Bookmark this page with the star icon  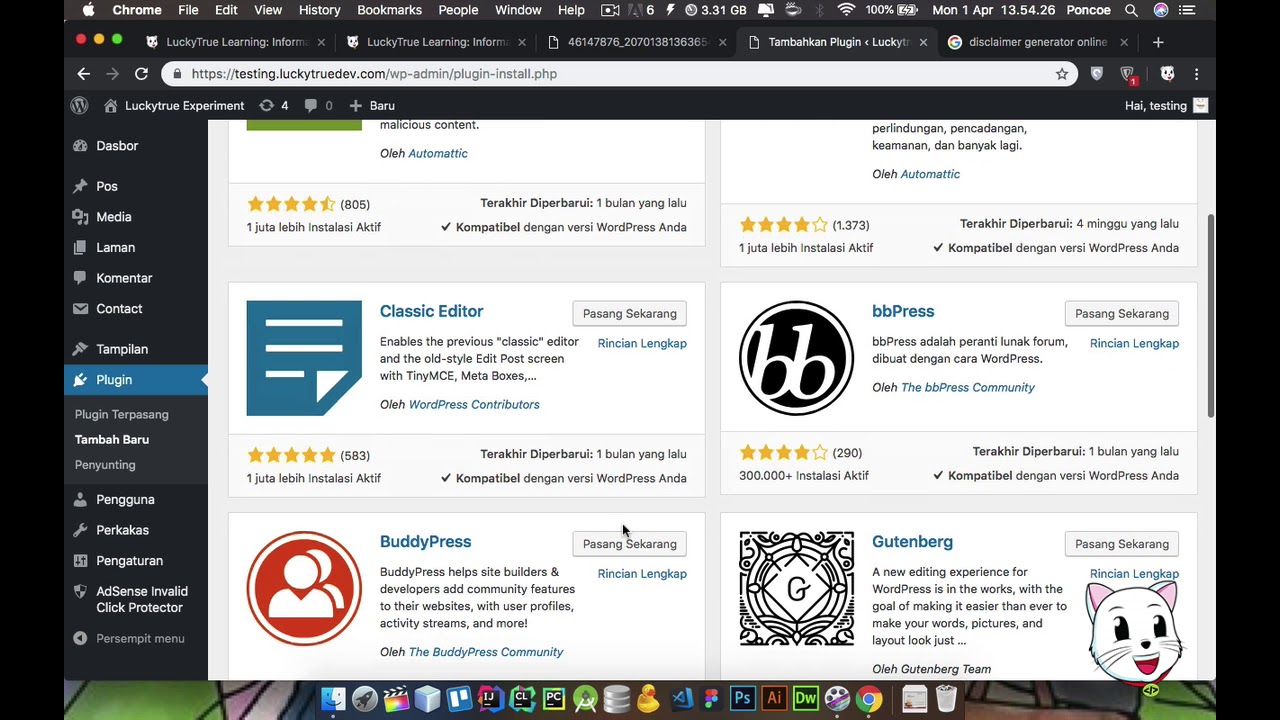(1062, 74)
